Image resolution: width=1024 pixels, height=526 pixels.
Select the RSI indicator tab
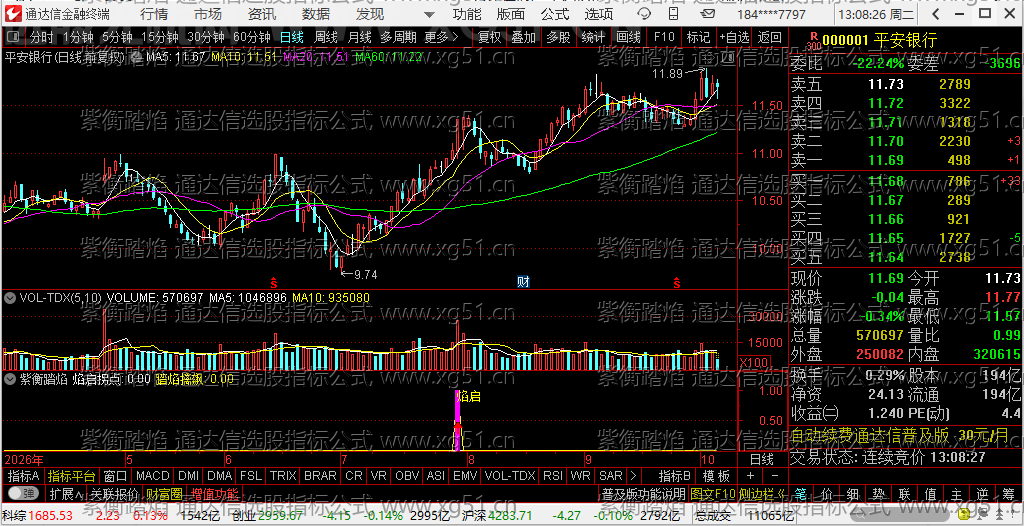[x=552, y=476]
